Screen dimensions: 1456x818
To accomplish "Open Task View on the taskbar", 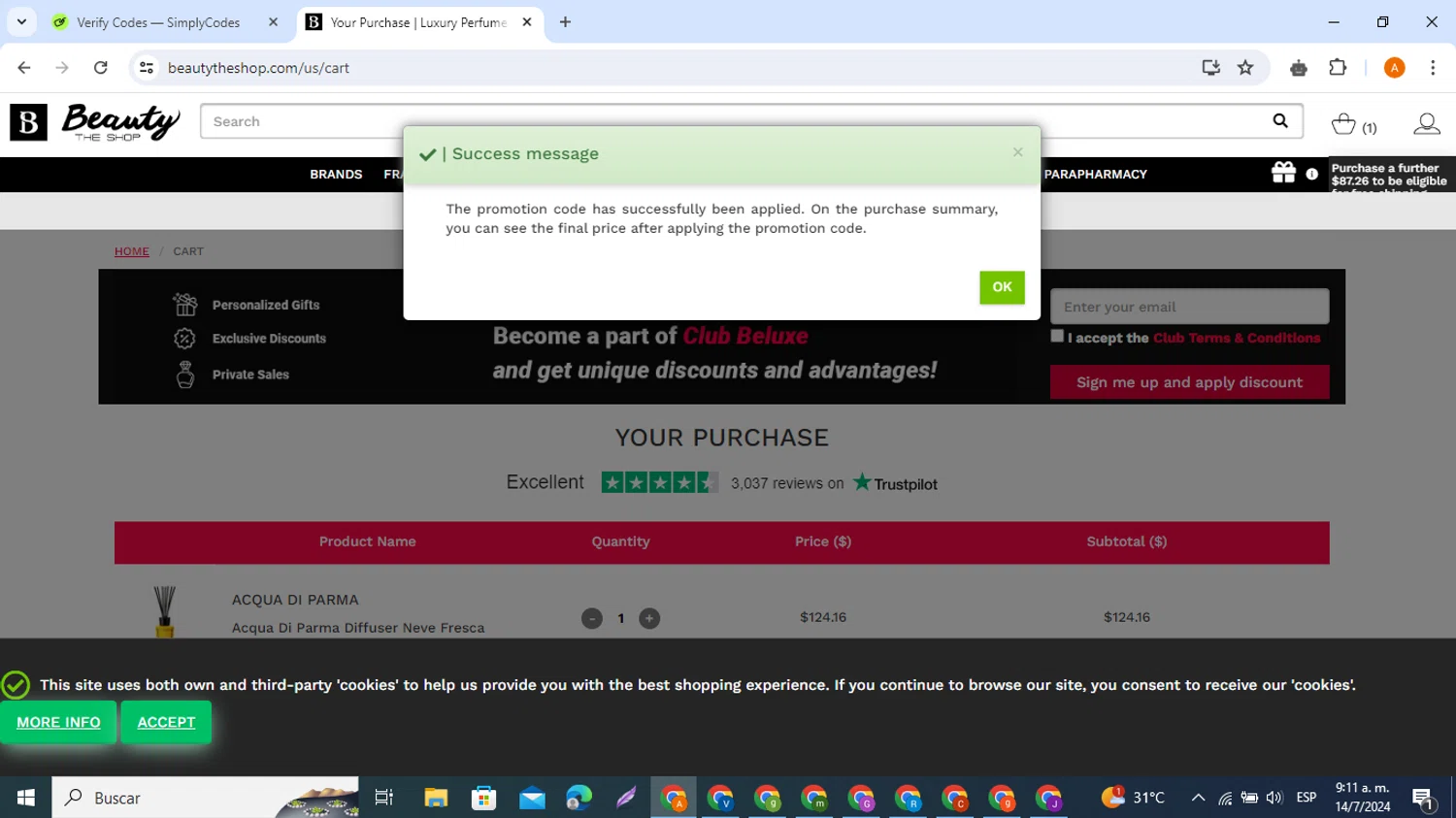I will pos(384,798).
